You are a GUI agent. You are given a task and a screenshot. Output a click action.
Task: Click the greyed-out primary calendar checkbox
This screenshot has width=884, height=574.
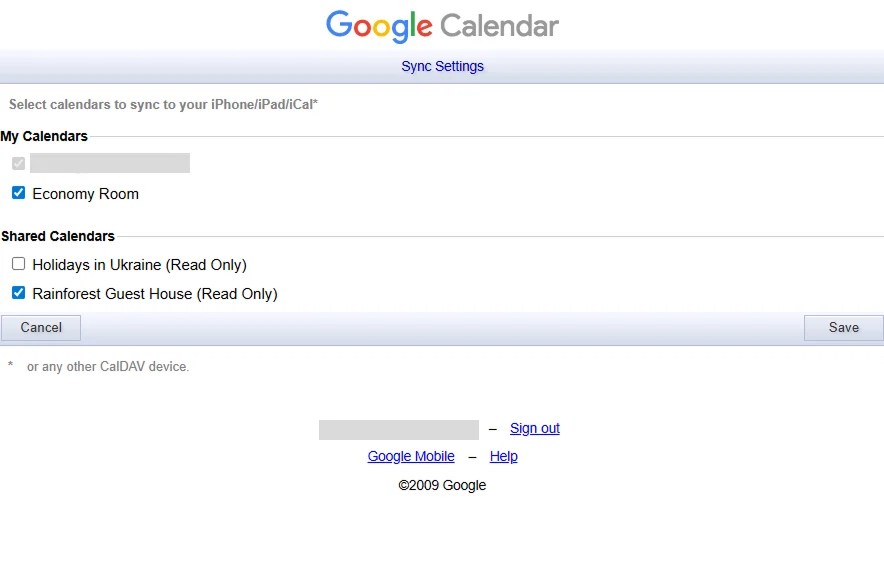point(19,164)
